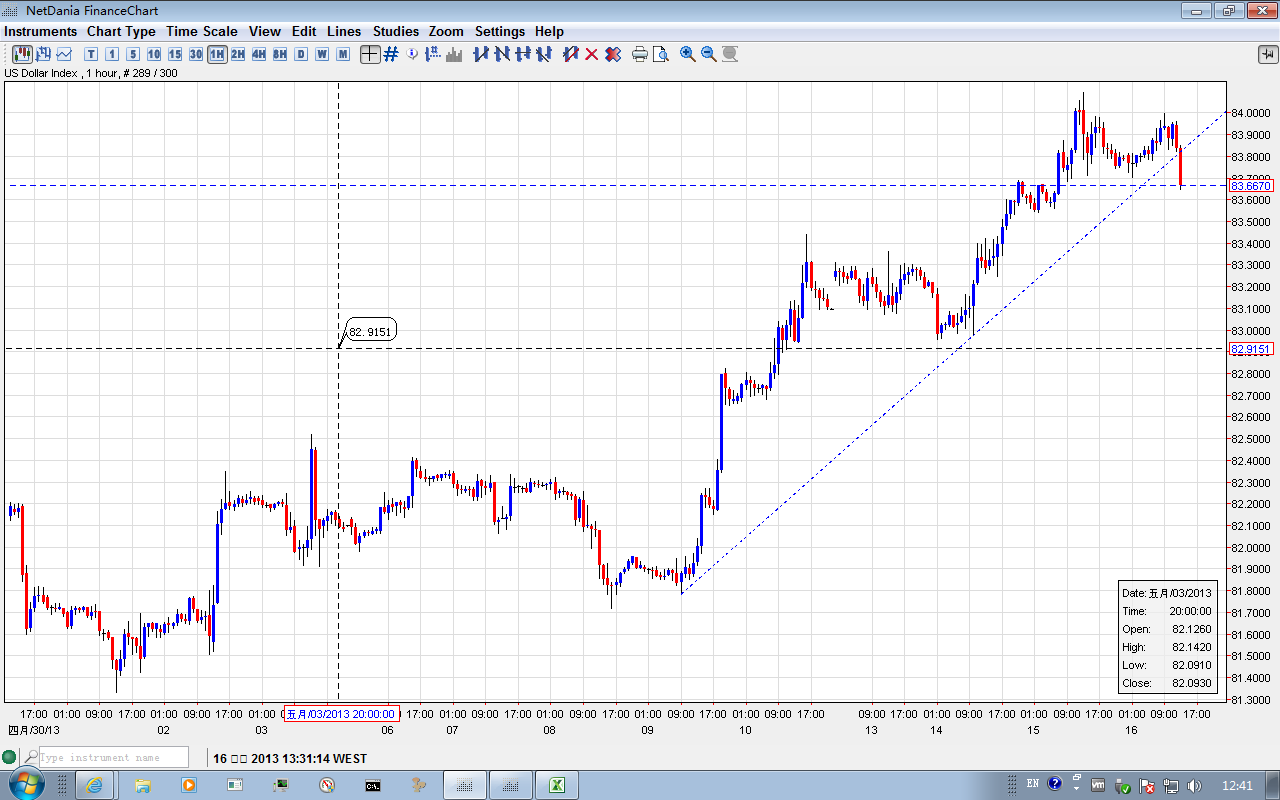
Task: Delete all lines with the blue-red X icon
Action: (612, 54)
